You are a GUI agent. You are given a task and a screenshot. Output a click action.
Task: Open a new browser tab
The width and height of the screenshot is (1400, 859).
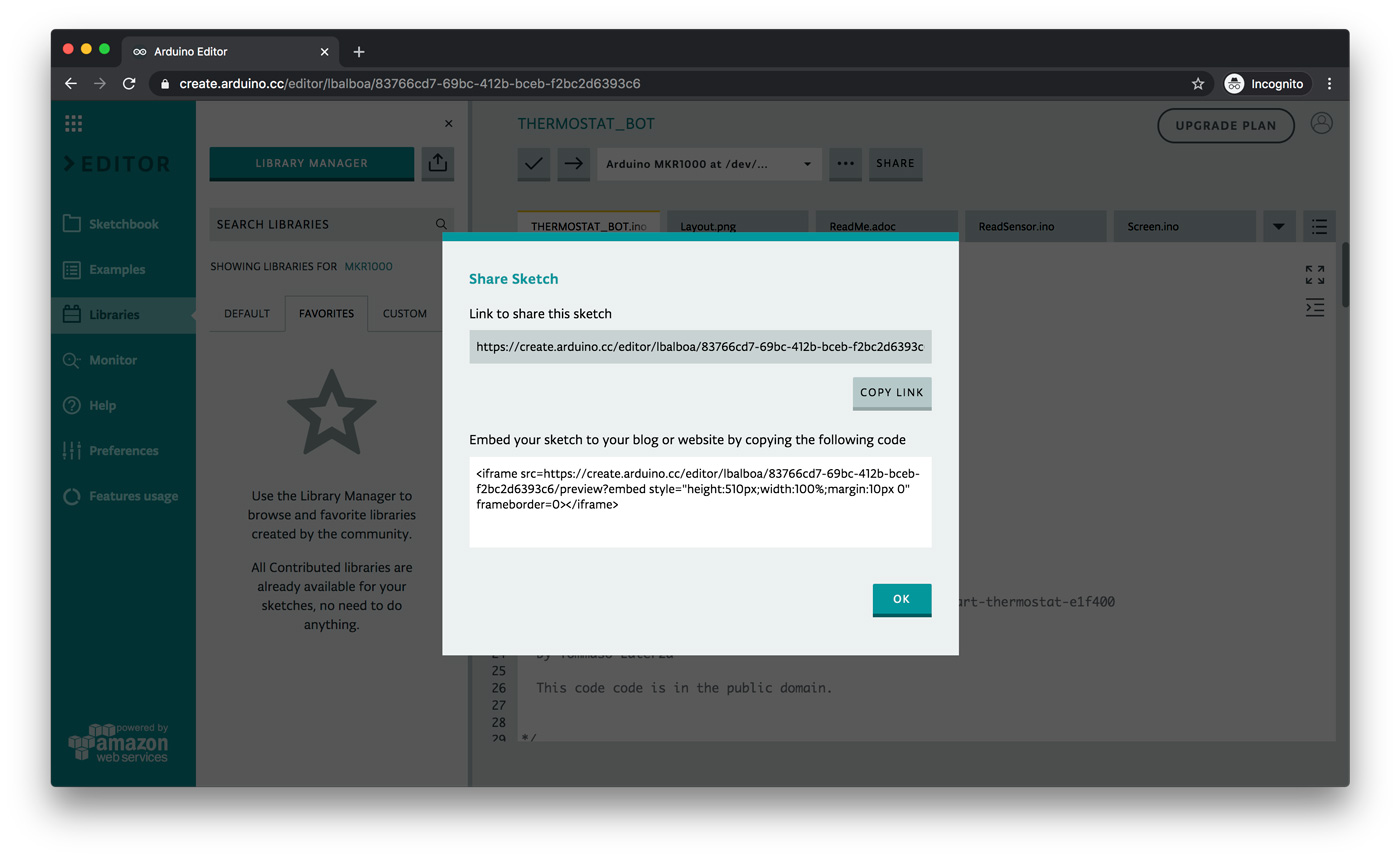359,52
